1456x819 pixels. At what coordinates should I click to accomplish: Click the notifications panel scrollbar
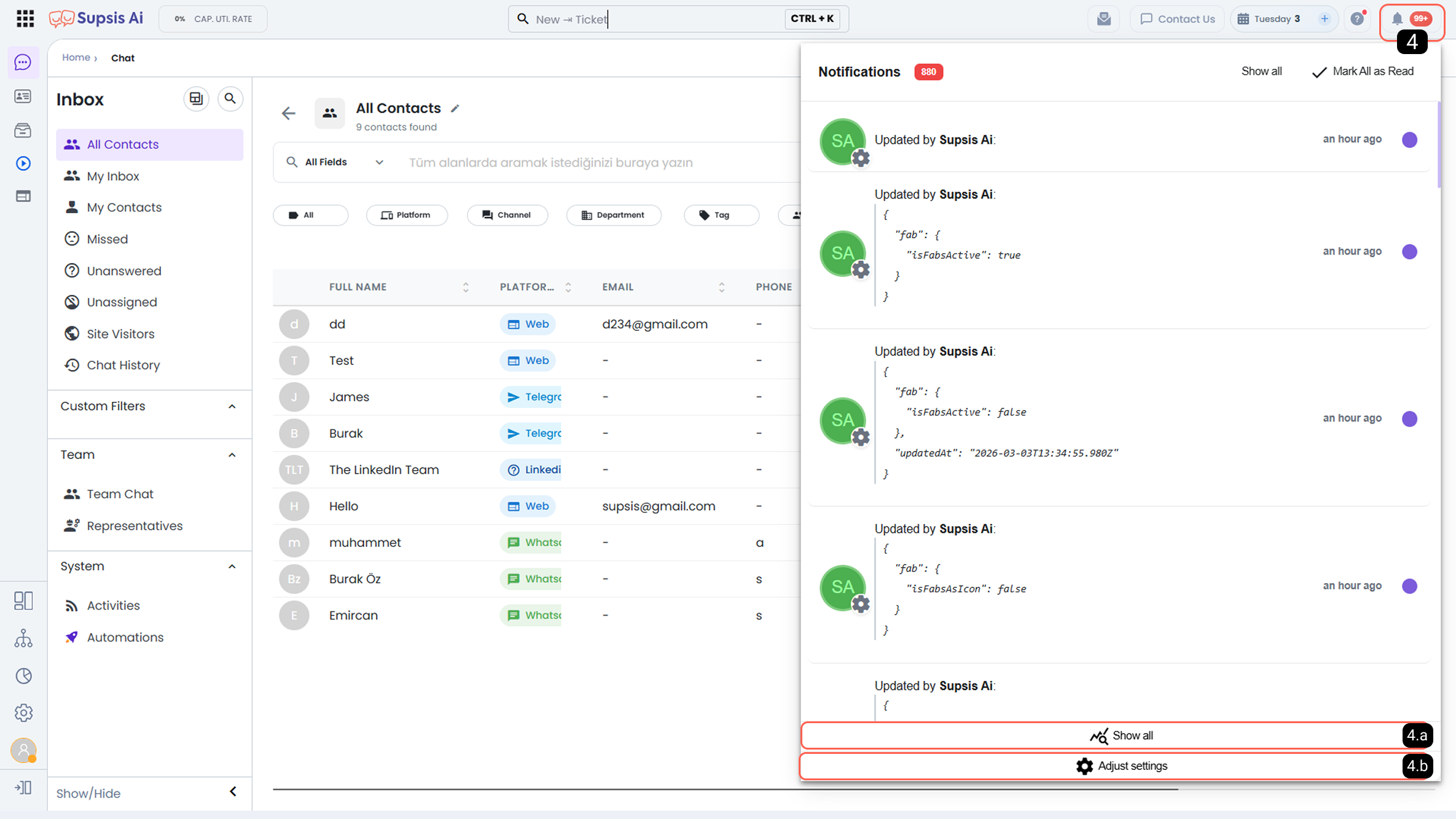coord(1438,145)
